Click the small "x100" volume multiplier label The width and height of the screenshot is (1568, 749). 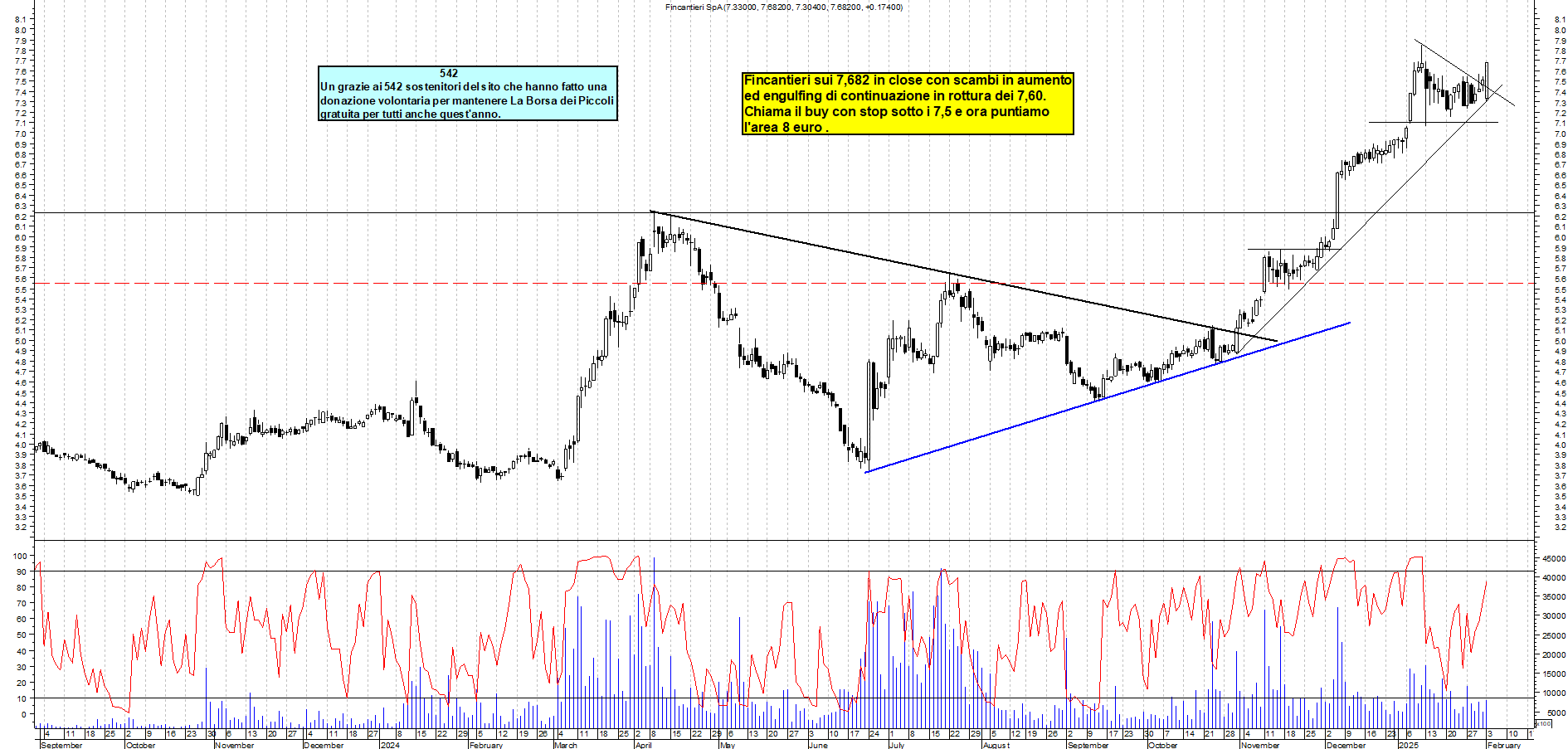point(1543,724)
